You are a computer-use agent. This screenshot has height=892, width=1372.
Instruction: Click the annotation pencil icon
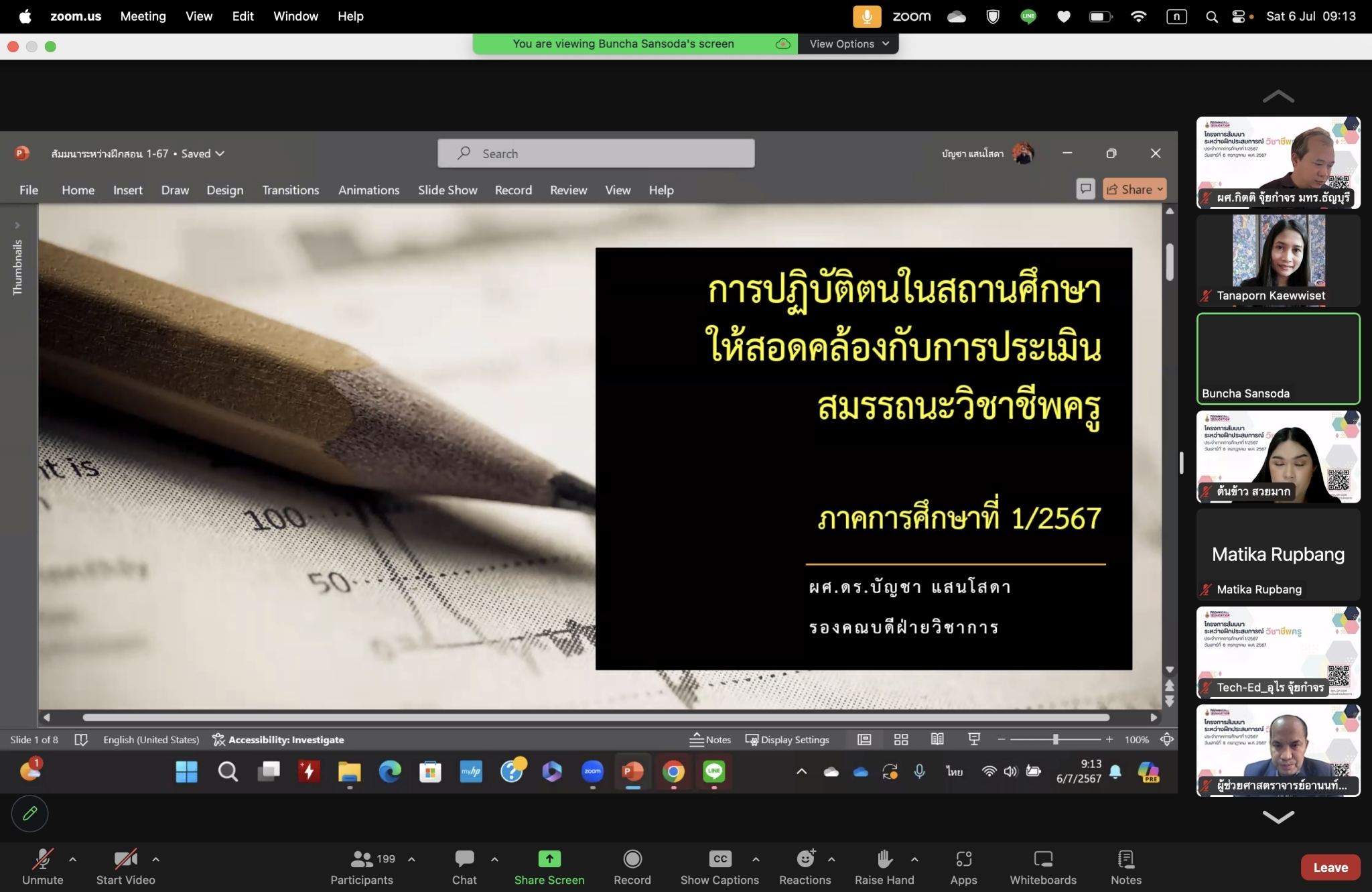click(29, 814)
